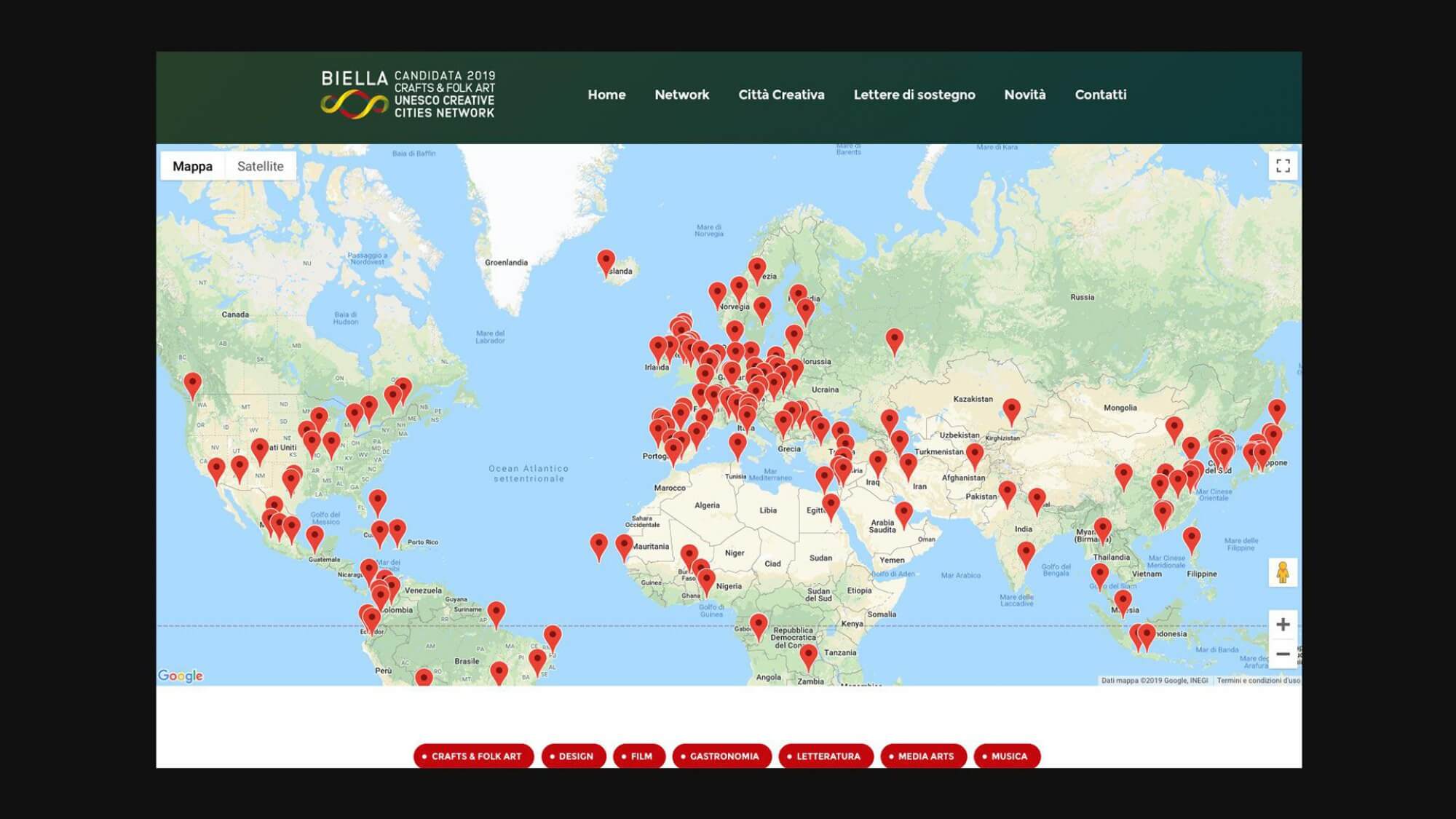Toggle fullscreen map view icon

1283,166
